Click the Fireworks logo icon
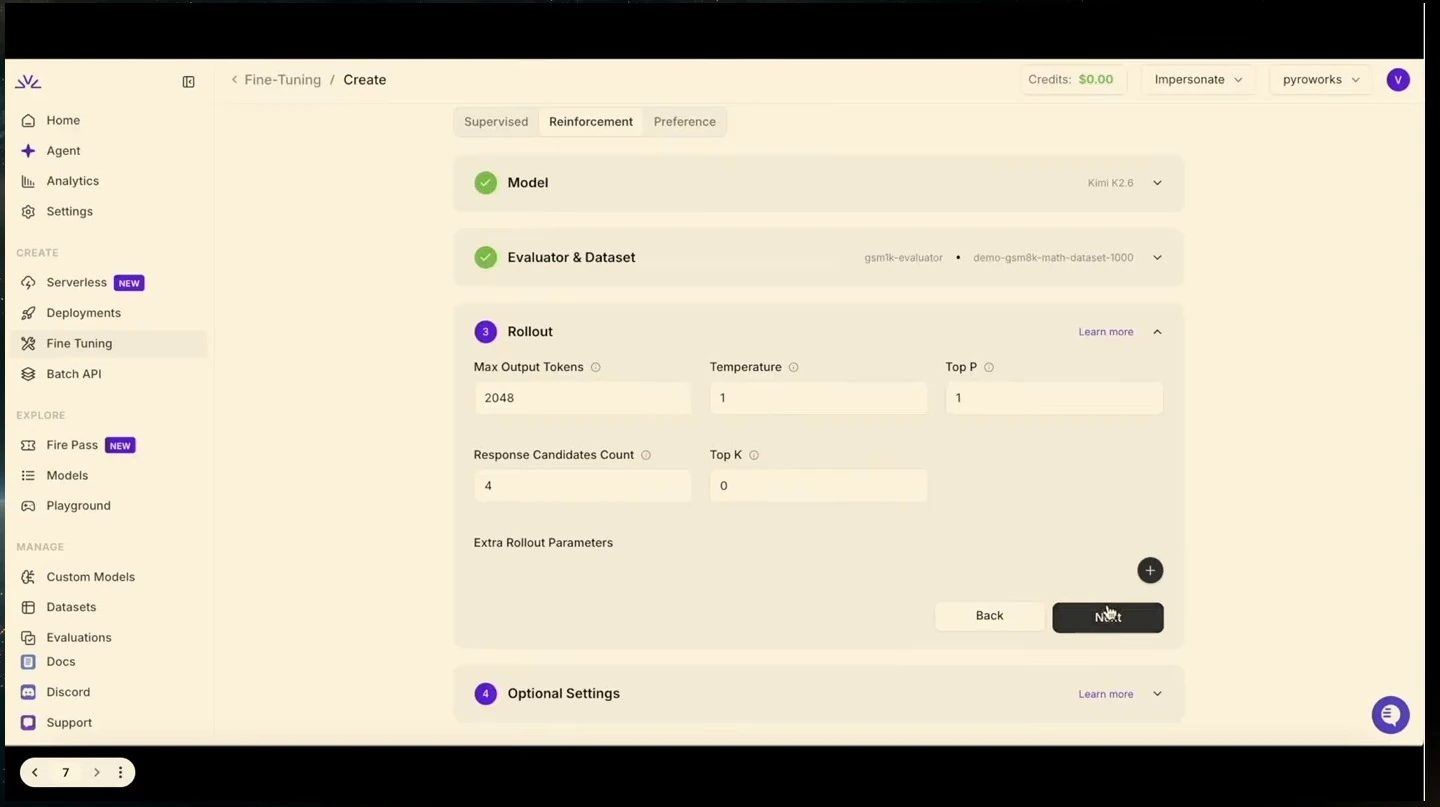Image resolution: width=1440 pixels, height=807 pixels. click(x=28, y=81)
